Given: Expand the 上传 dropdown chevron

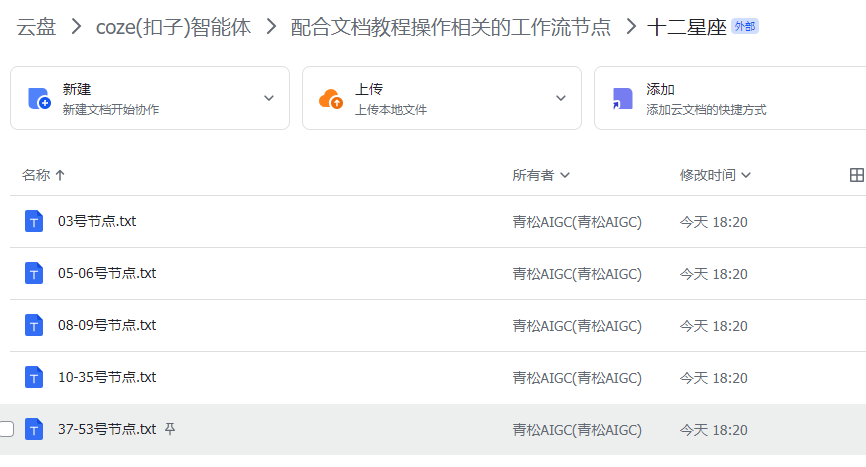Looking at the screenshot, I should pyautogui.click(x=561, y=98).
